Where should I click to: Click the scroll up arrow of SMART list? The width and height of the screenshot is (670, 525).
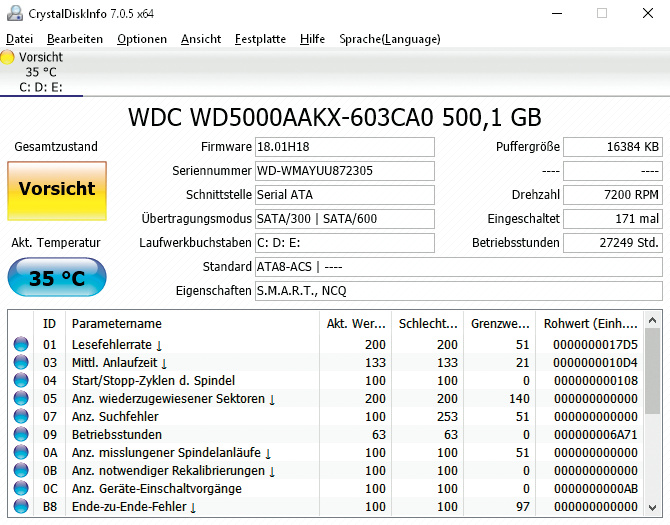coord(652,320)
